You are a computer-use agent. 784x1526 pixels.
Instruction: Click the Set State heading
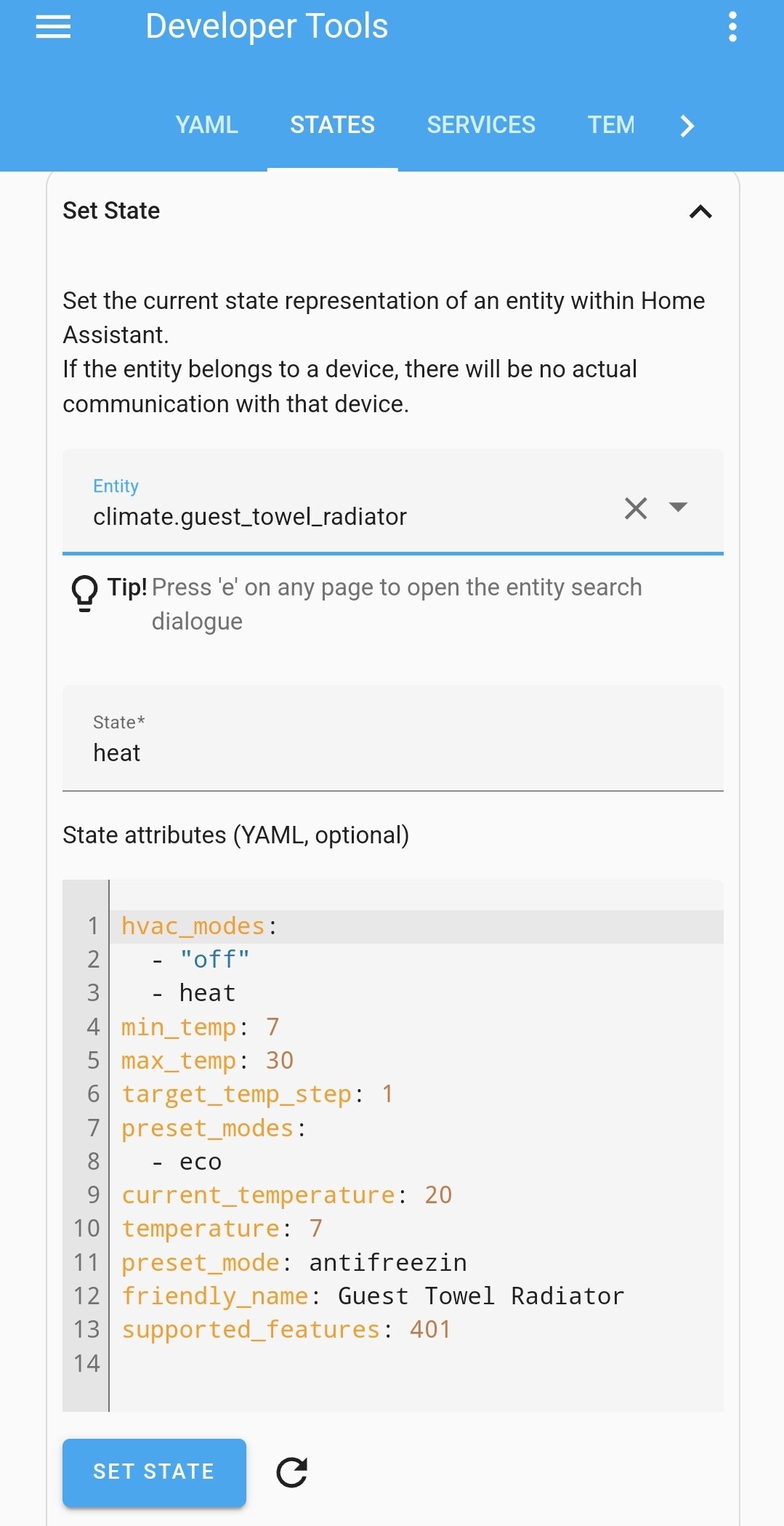click(x=111, y=211)
